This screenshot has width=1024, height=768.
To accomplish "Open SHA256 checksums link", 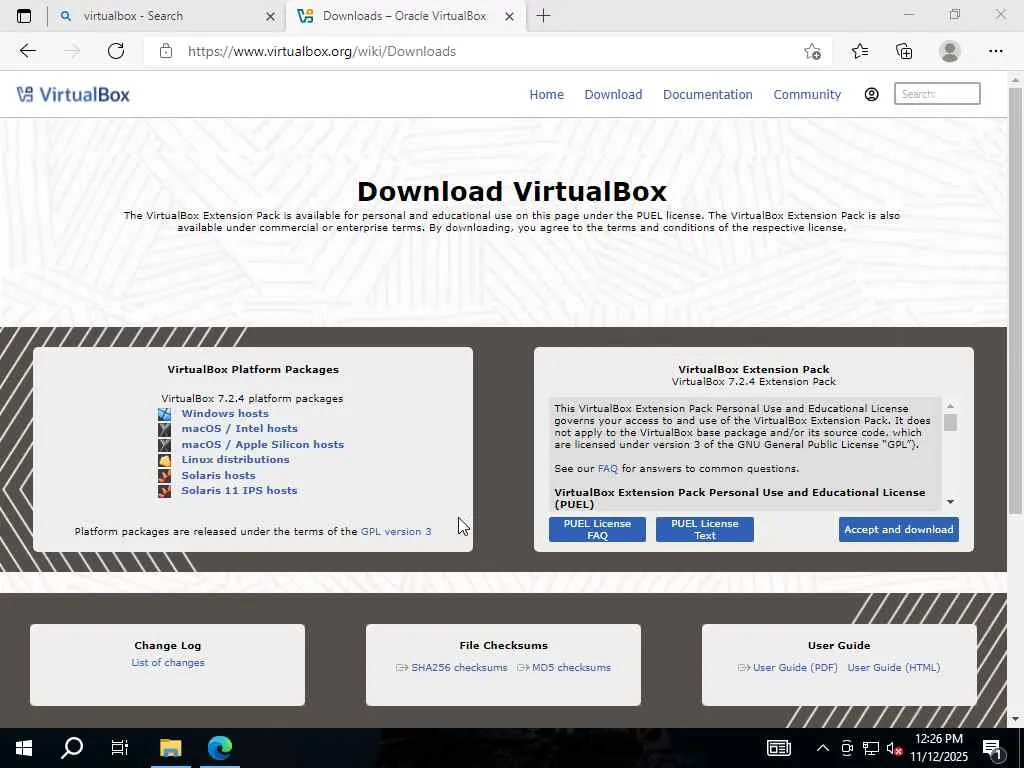I will click(x=459, y=667).
